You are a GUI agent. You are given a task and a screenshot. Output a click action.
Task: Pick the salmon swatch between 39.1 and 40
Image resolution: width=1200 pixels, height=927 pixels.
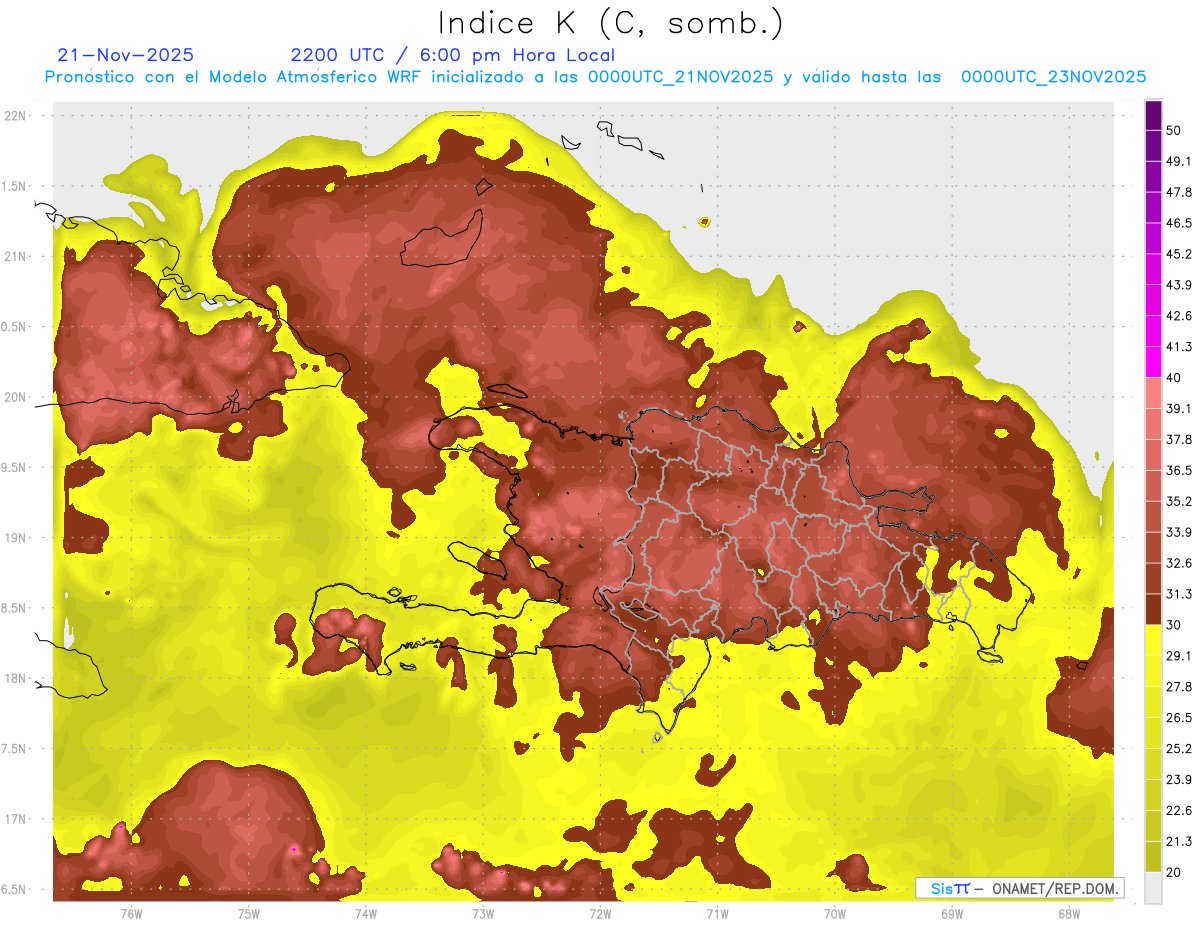1153,393
